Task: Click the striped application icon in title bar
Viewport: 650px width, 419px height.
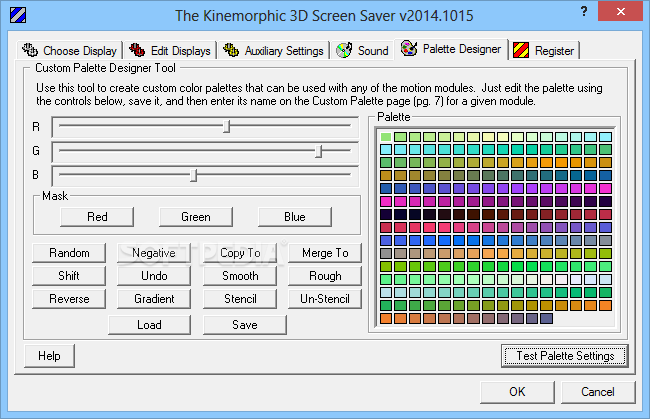Action: point(18,15)
